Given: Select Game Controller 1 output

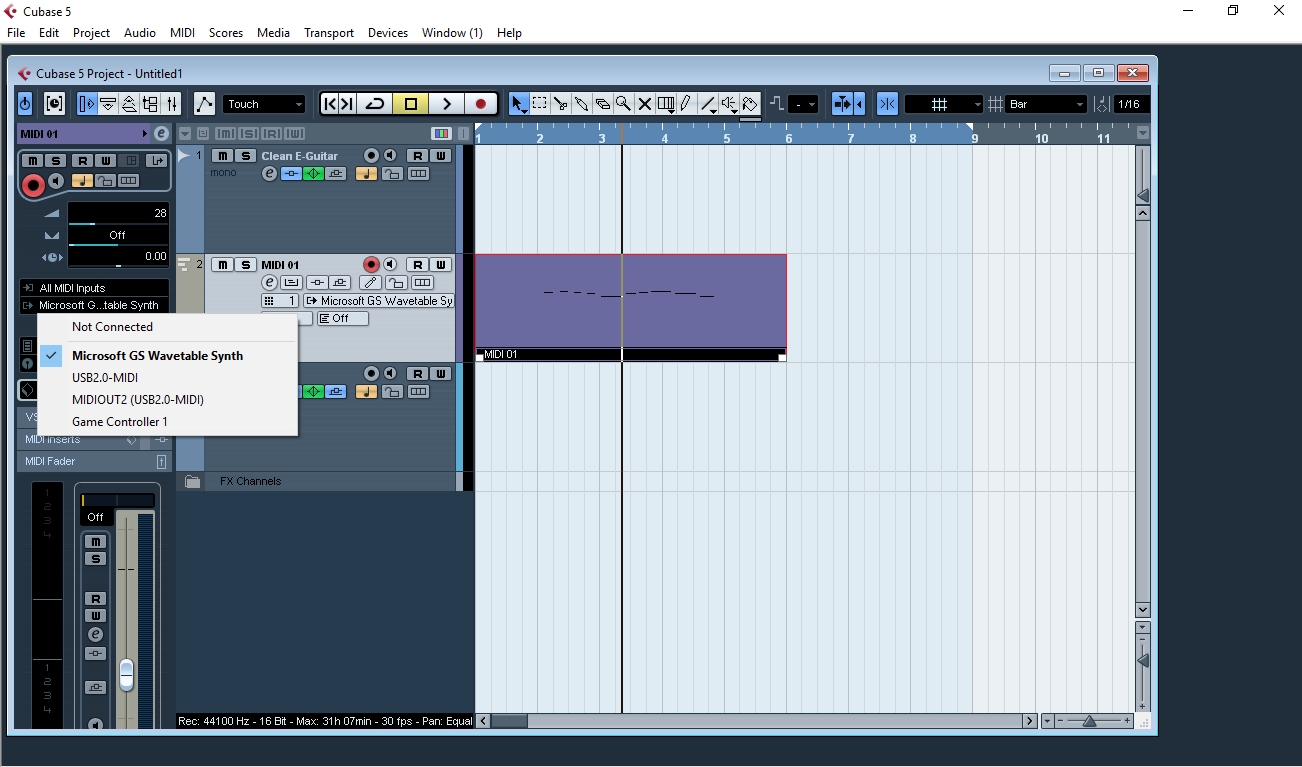Looking at the screenshot, I should (168, 422).
